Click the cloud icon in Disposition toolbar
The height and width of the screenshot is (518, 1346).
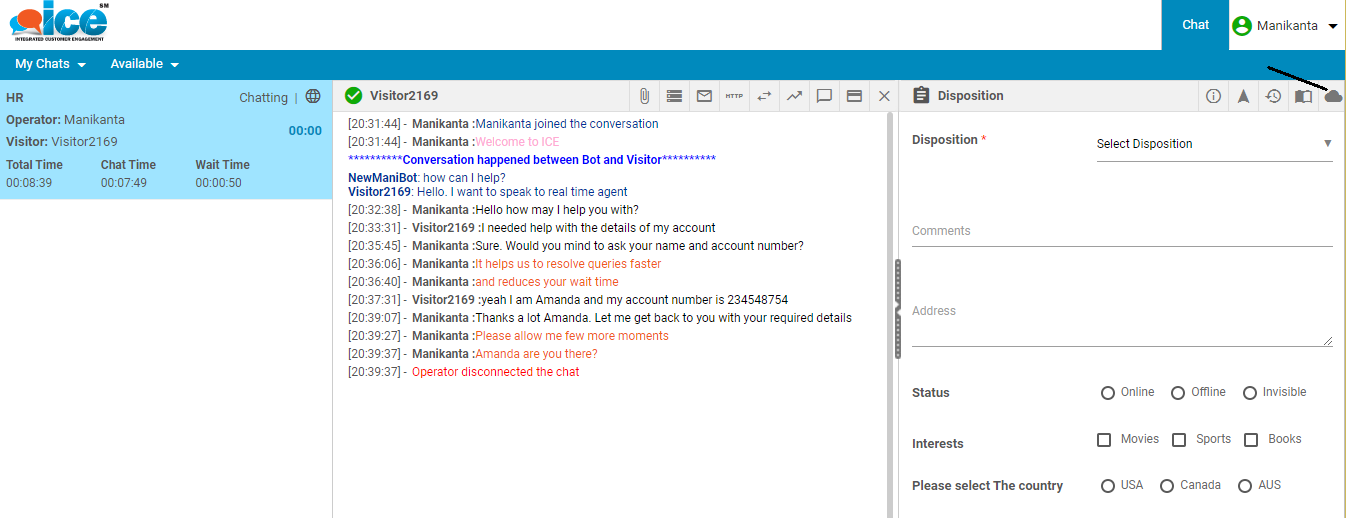tap(1332, 96)
